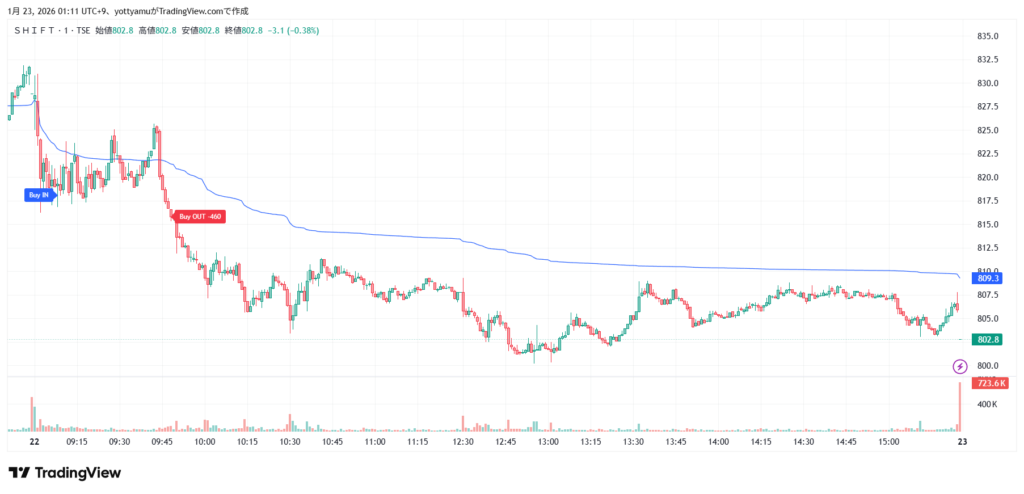Click the 始値 open price value
This screenshot has width=1024, height=494.
124,31
